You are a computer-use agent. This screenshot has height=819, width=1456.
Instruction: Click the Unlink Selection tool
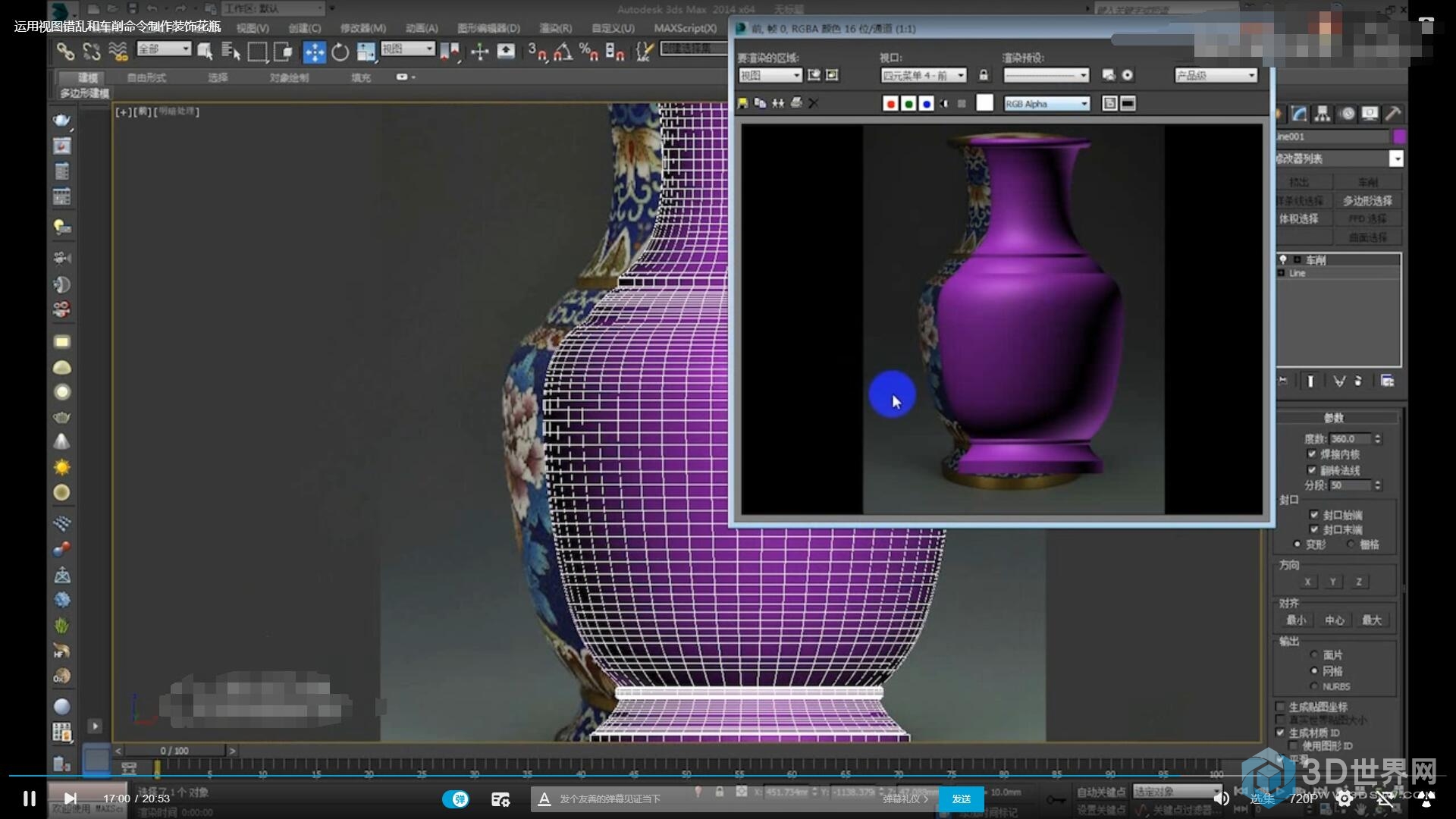(92, 52)
